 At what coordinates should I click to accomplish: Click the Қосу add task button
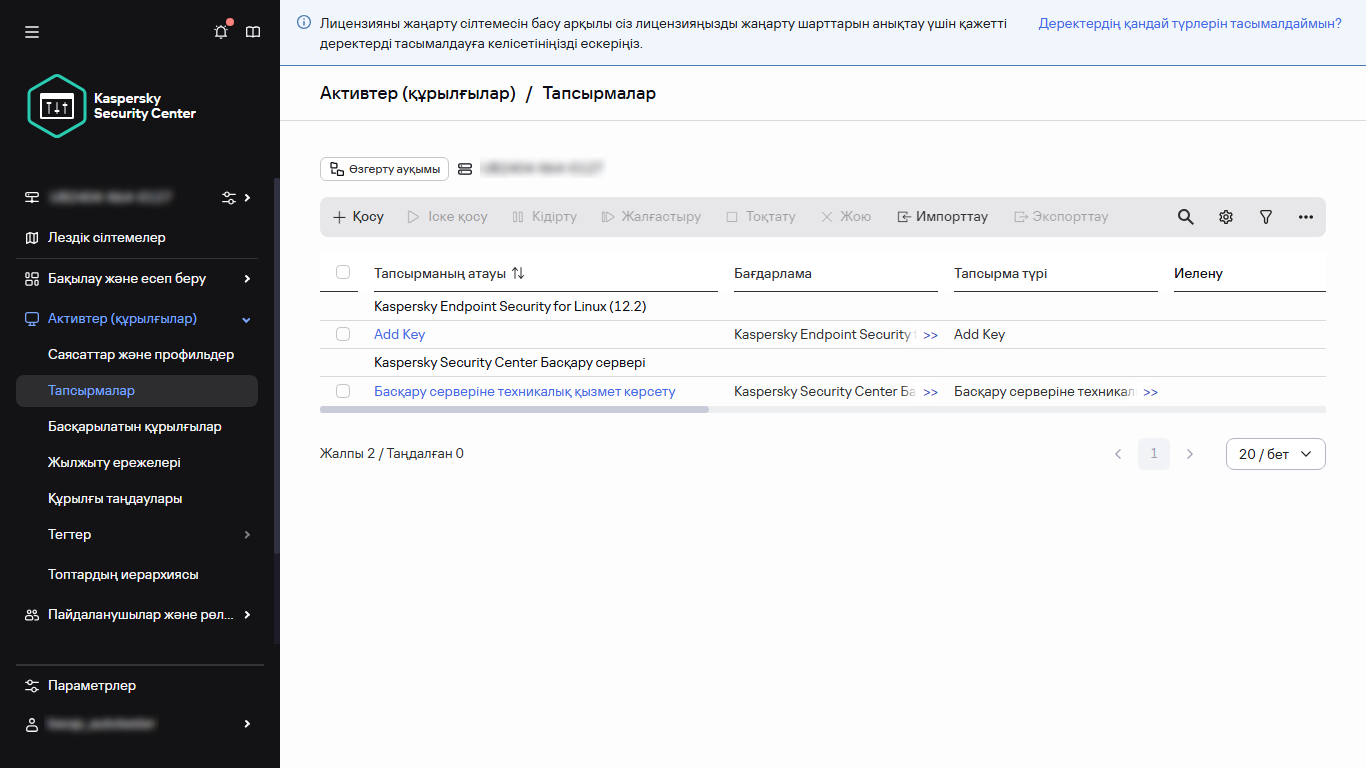(x=358, y=217)
